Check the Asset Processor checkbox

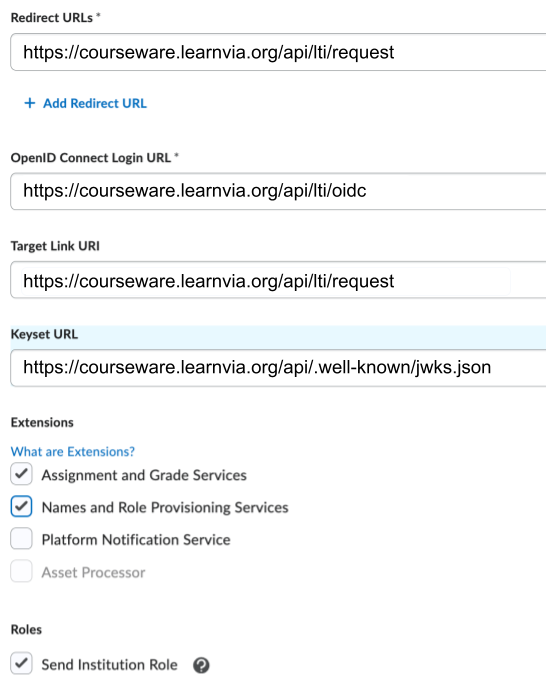tap(22, 571)
